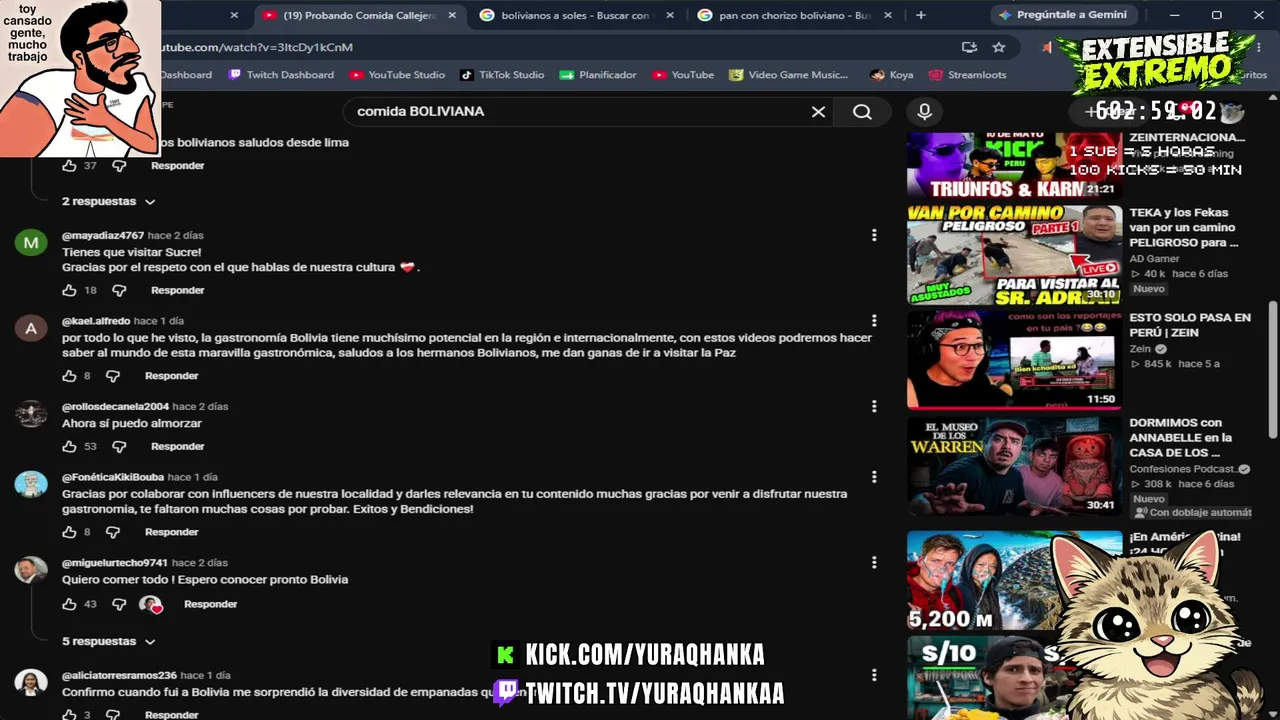This screenshot has height=720, width=1280.
Task: Dislike the @kael.alfredo comment
Action: pyautogui.click(x=113, y=376)
